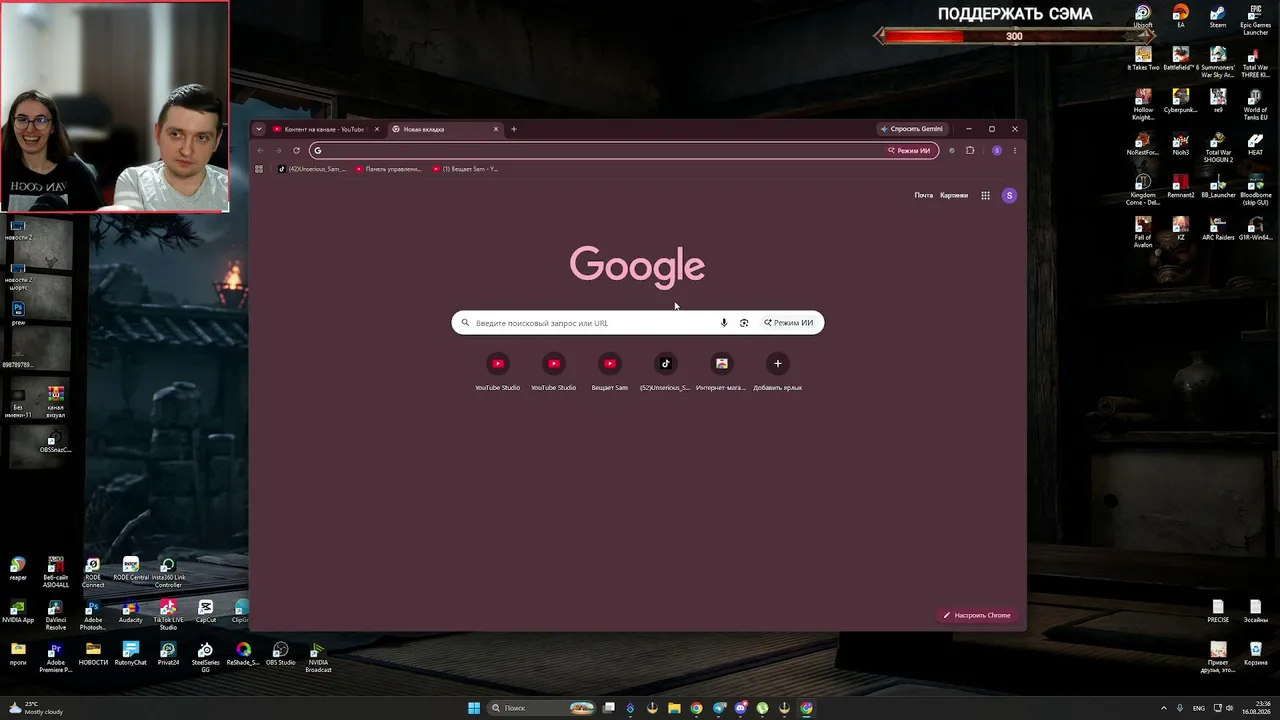The height and width of the screenshot is (720, 1280).
Task: Show hidden system tray icons
Action: [1163, 708]
